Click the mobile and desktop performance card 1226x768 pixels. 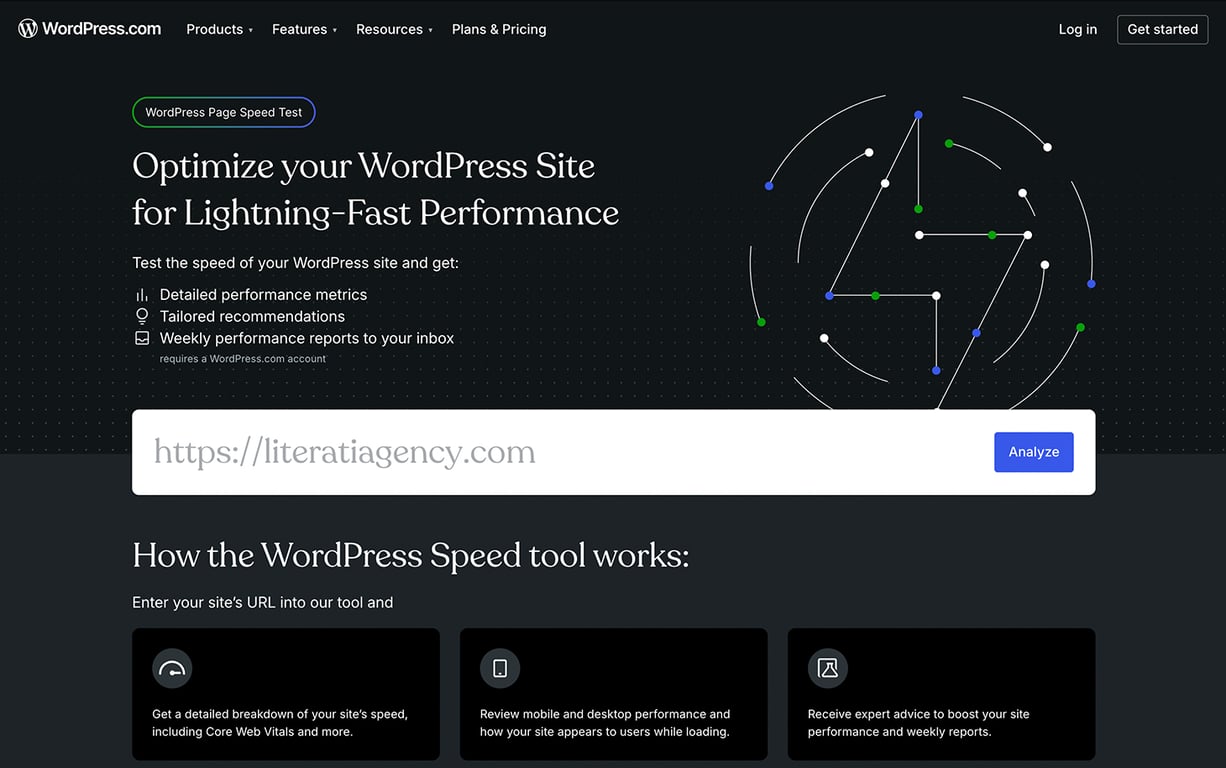click(613, 694)
